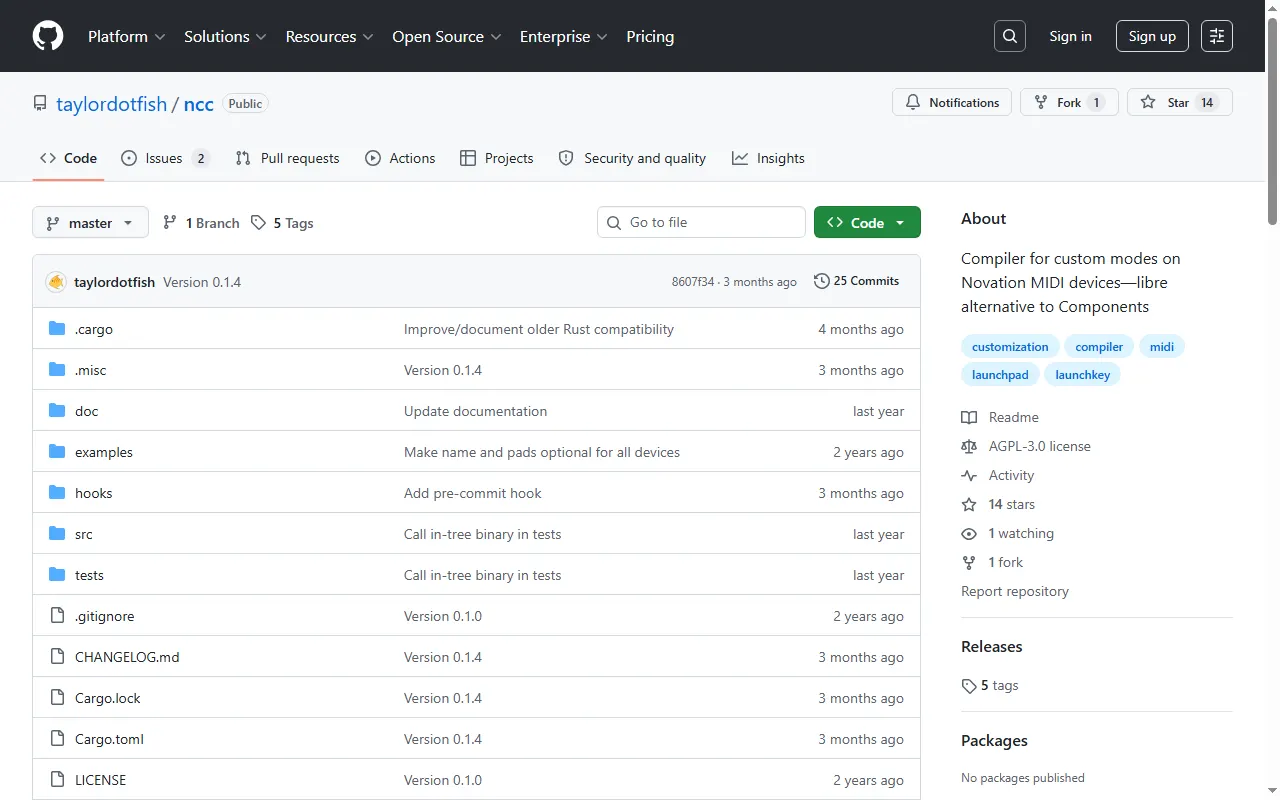Open the search magnifier button
Viewport: 1280px width, 800px height.
(1010, 36)
